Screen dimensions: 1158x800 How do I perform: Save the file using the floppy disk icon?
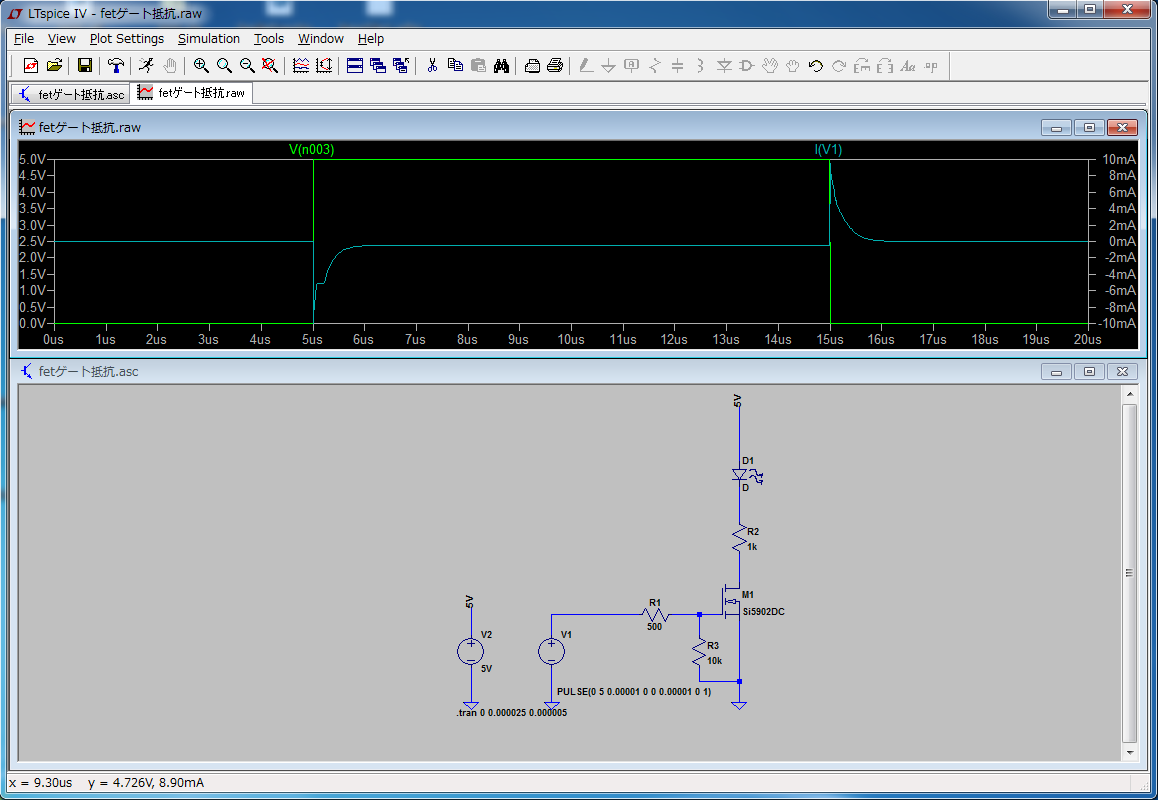[85, 66]
